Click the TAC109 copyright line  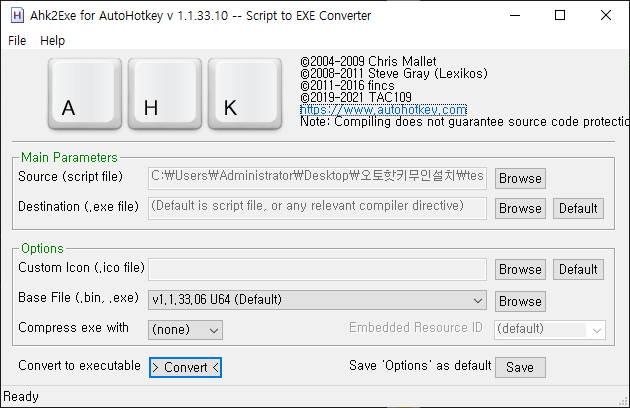(356, 97)
